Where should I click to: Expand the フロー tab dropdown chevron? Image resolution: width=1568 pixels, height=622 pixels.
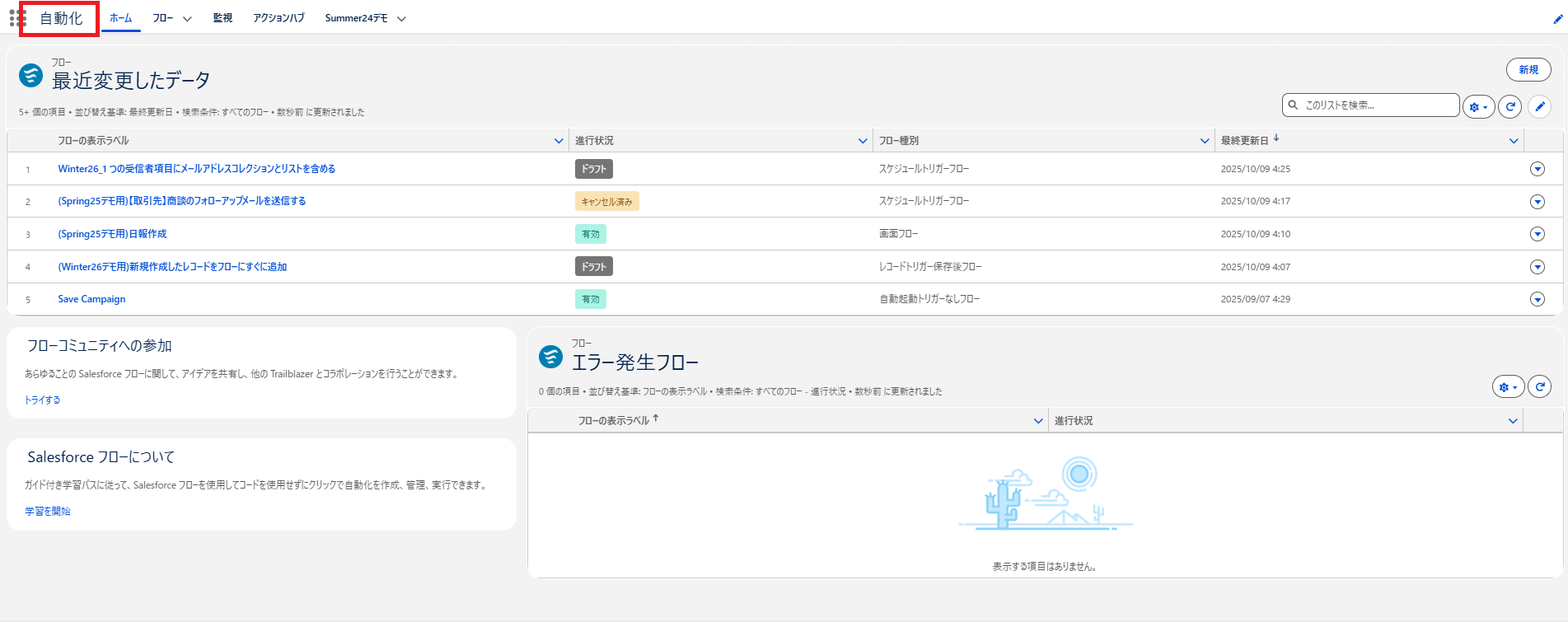point(187,19)
